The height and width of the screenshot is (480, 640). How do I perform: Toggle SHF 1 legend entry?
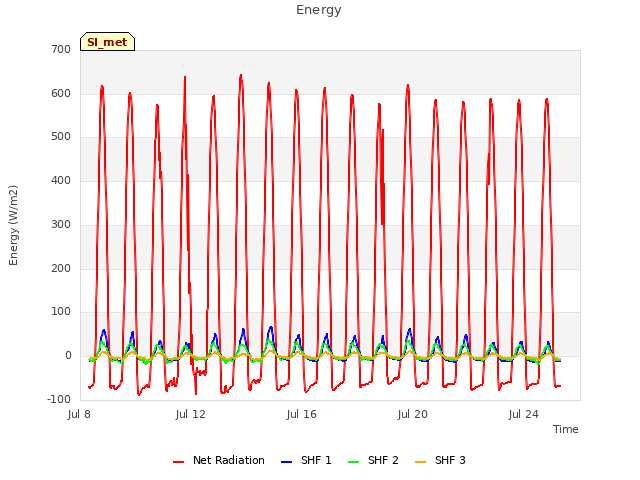click(306, 460)
